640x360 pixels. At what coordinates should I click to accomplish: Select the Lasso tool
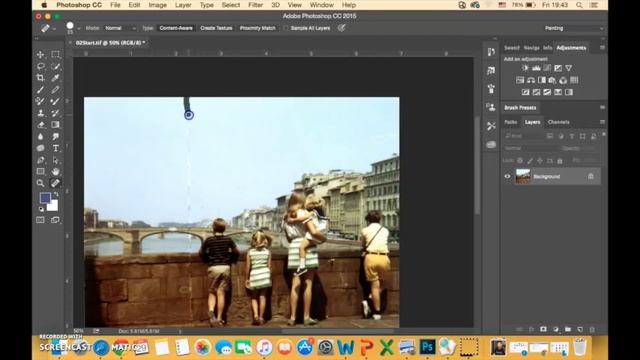[40, 66]
